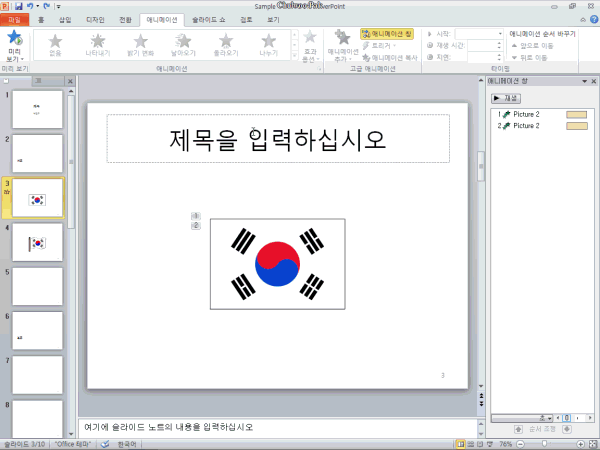Switch to the Design (디자인) tab

click(x=95, y=20)
